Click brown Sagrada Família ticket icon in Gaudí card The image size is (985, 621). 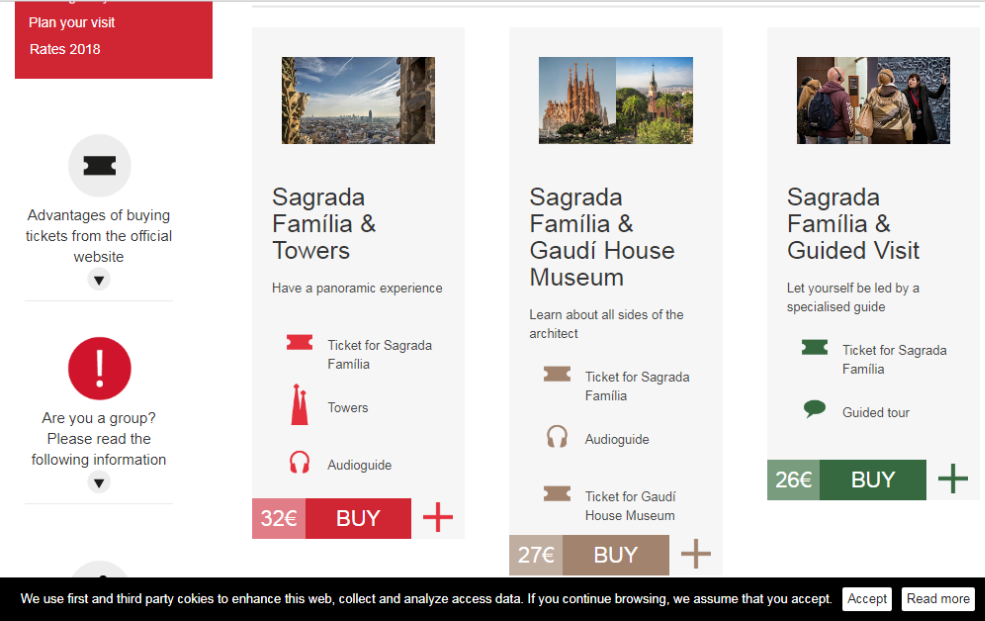pos(557,374)
